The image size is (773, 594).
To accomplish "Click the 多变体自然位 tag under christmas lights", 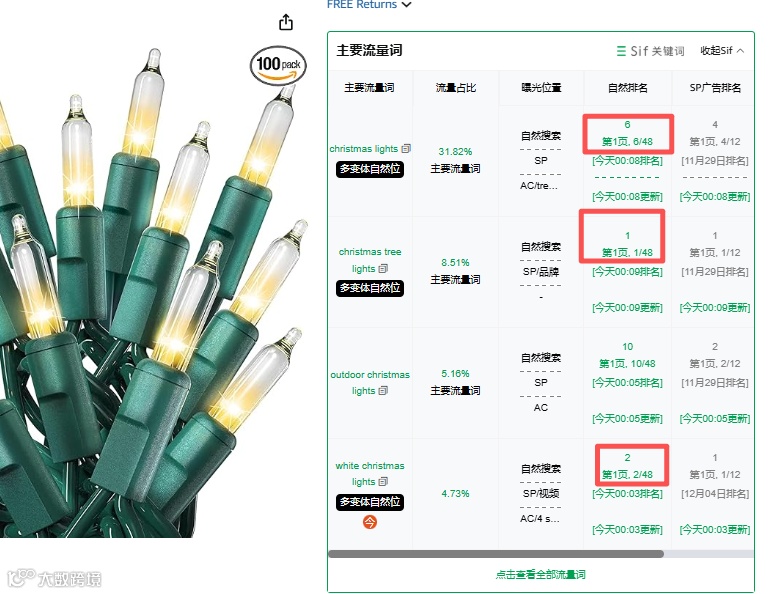I will tap(370, 169).
